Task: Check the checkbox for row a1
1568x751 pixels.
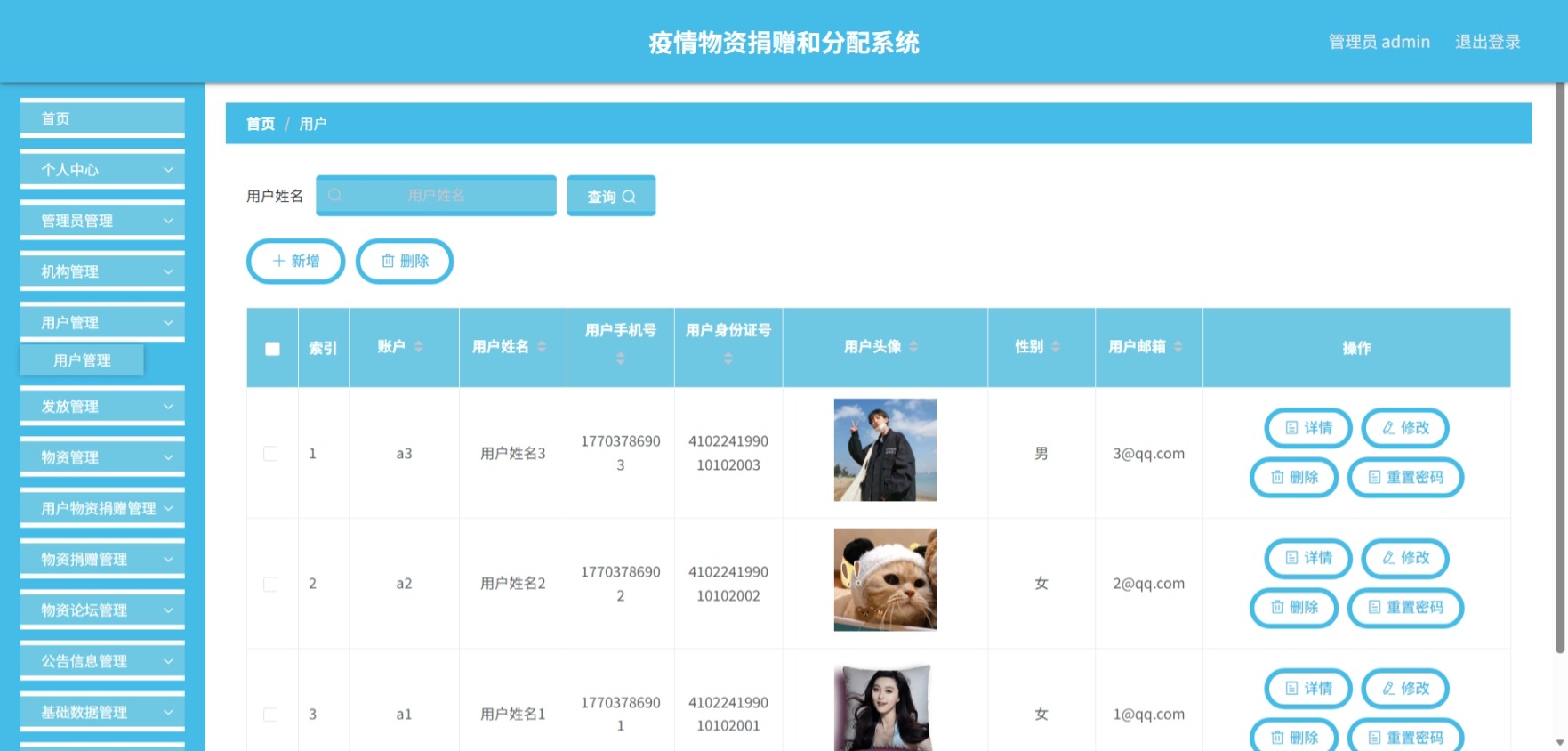Action: pyautogui.click(x=270, y=715)
